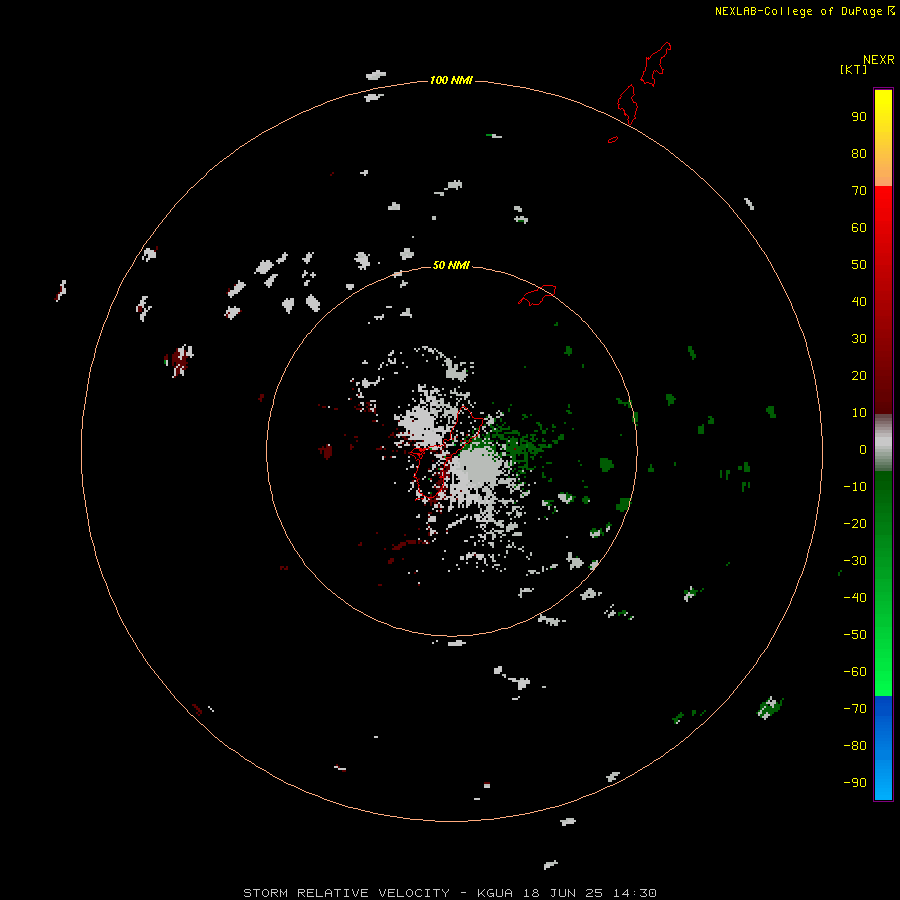Pick the blue band of the color bar
900x900 pixels.
(x=883, y=748)
